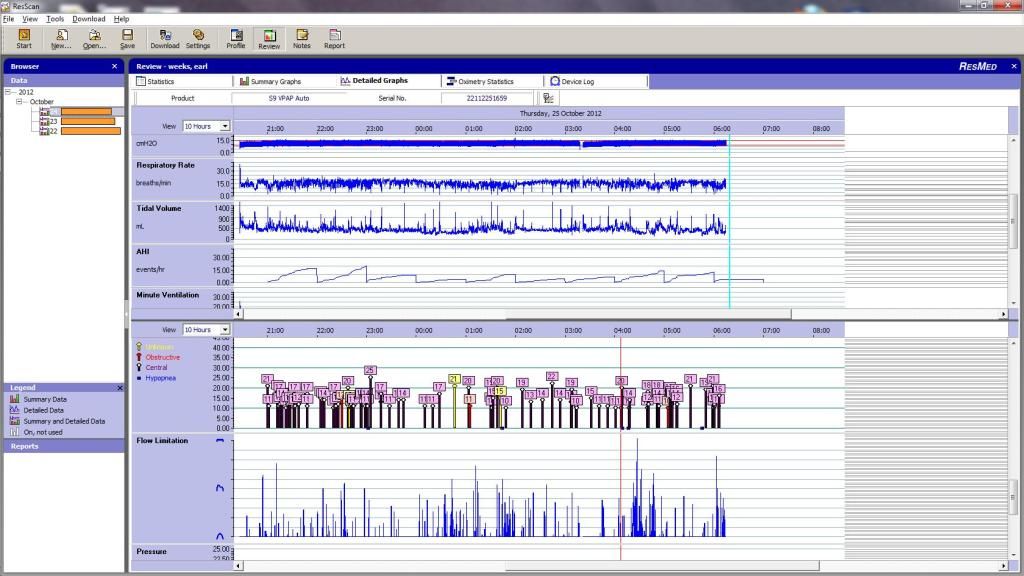This screenshot has height=576, width=1024.
Task: Click the cyan cursor line in upper graph
Action: [x=729, y=222]
